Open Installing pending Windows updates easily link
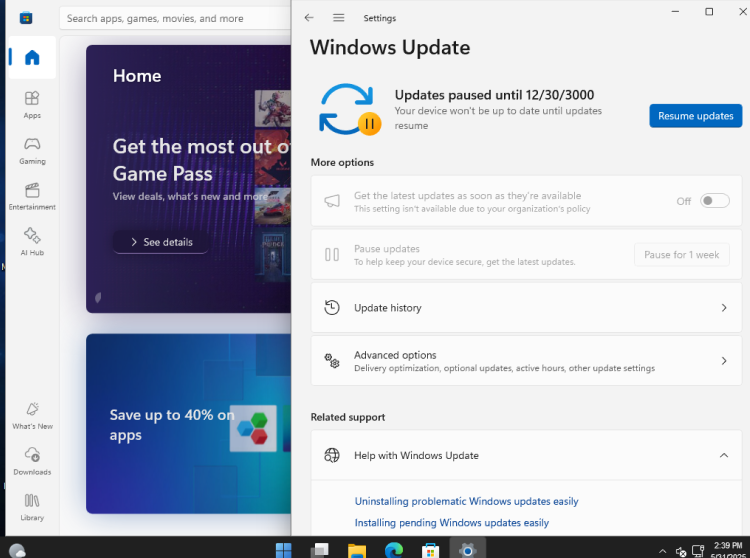Viewport: 750px width, 558px height. click(x=452, y=523)
